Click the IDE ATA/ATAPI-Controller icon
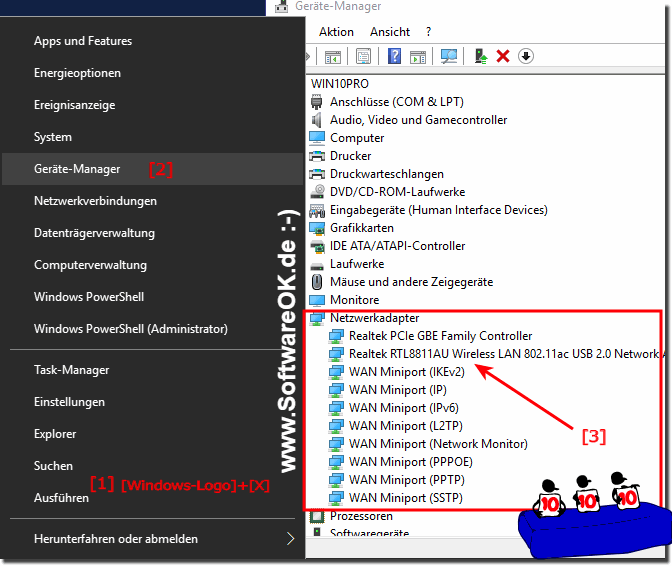 click(317, 246)
